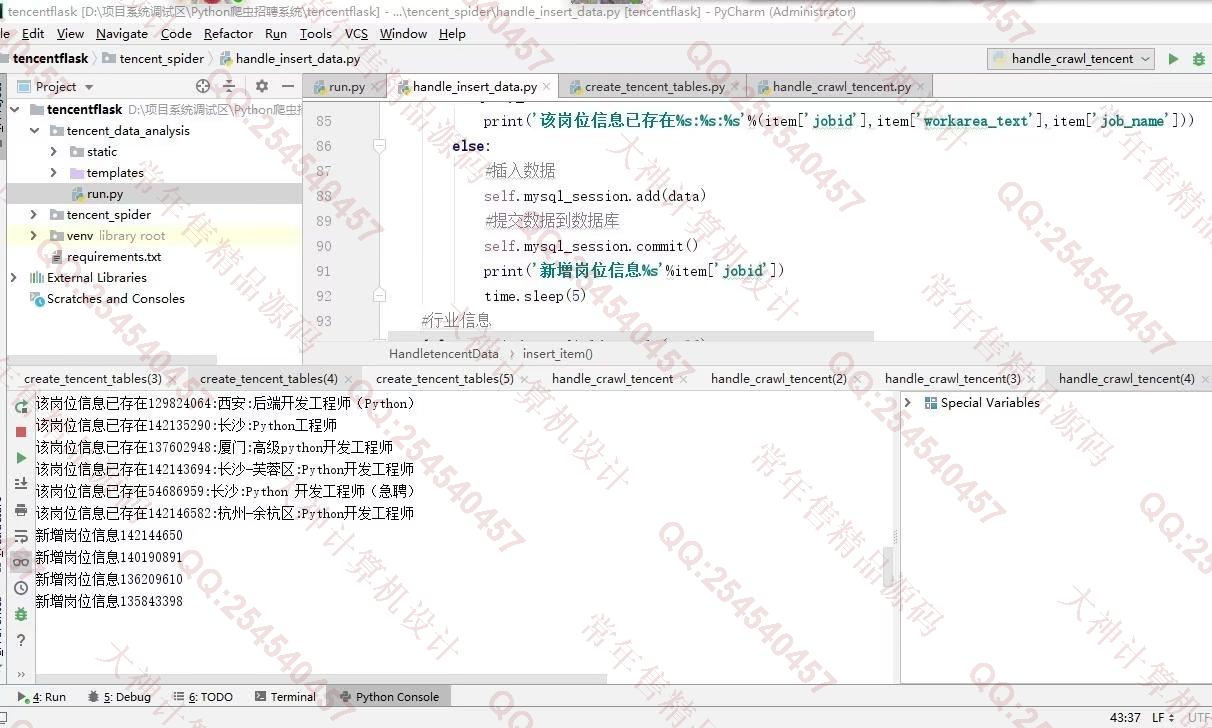
Task: Close the run.py editor tab
Action: pos(376,87)
